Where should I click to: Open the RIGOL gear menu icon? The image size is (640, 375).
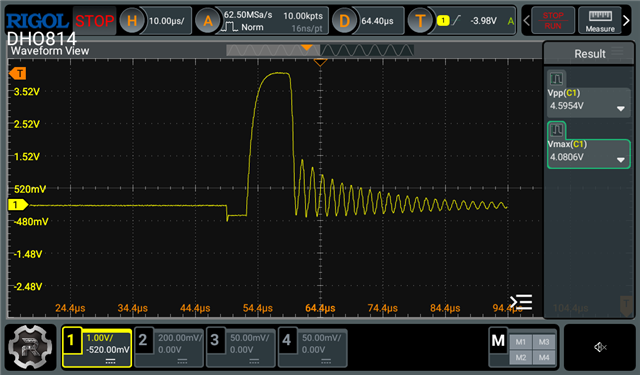click(x=30, y=347)
